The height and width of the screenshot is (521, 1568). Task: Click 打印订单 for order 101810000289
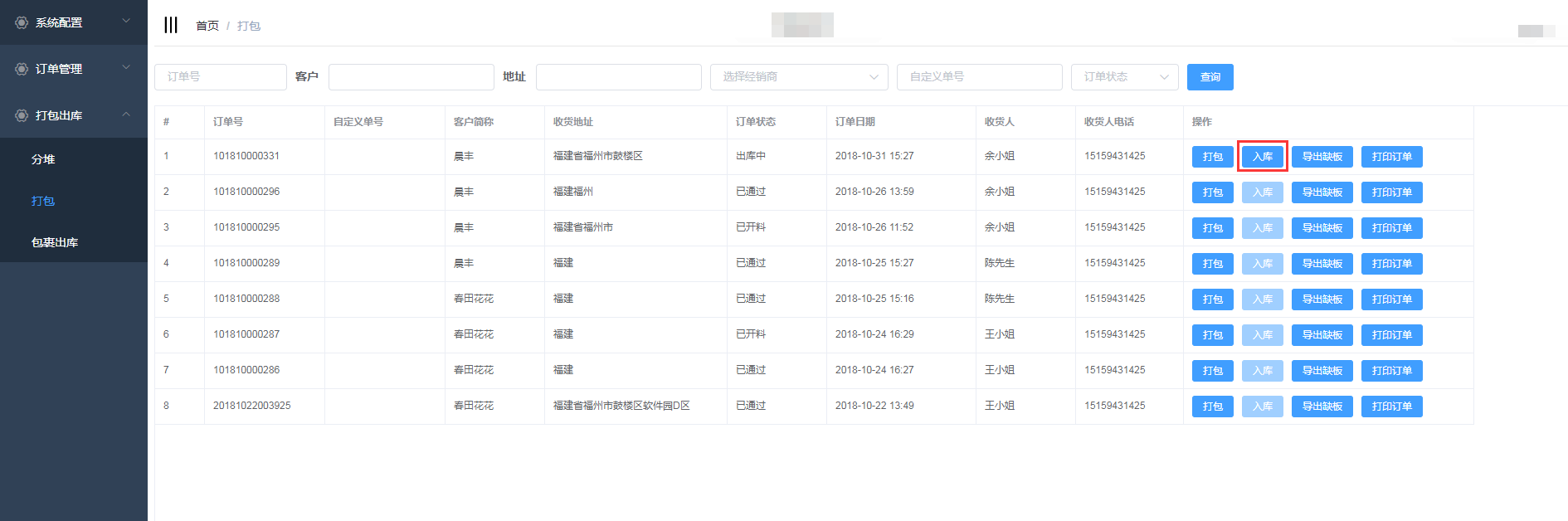(x=1392, y=264)
